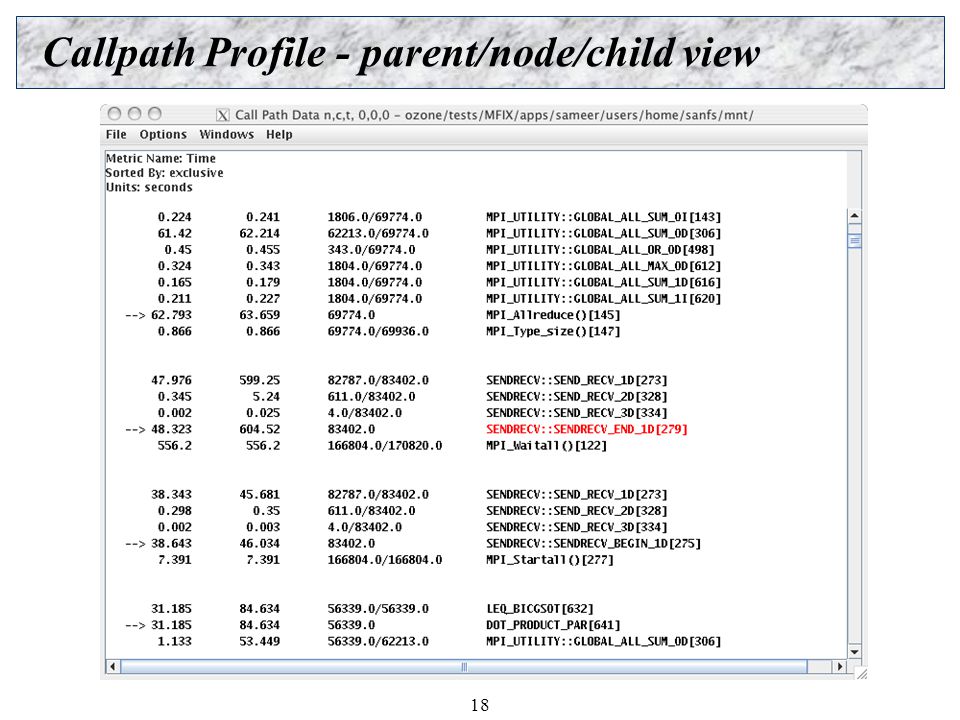960x720 pixels.
Task: Click the minimize window button
Action: (x=135, y=114)
